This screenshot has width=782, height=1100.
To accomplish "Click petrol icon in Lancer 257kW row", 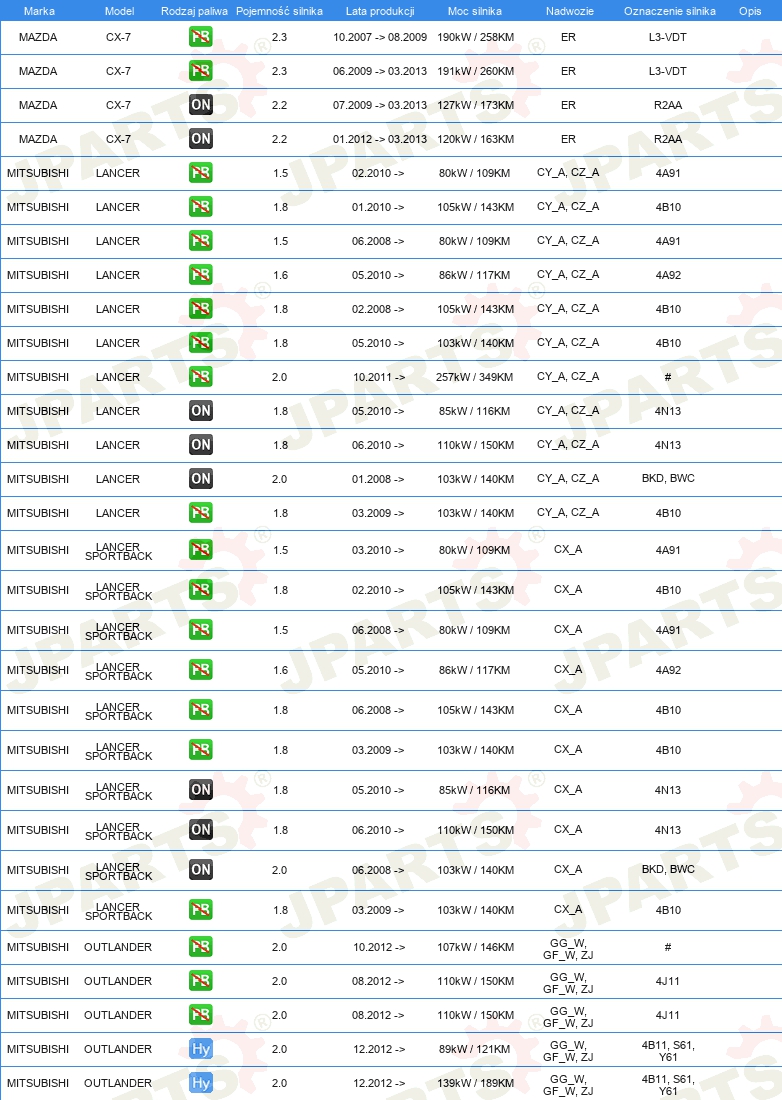I will pyautogui.click(x=201, y=377).
